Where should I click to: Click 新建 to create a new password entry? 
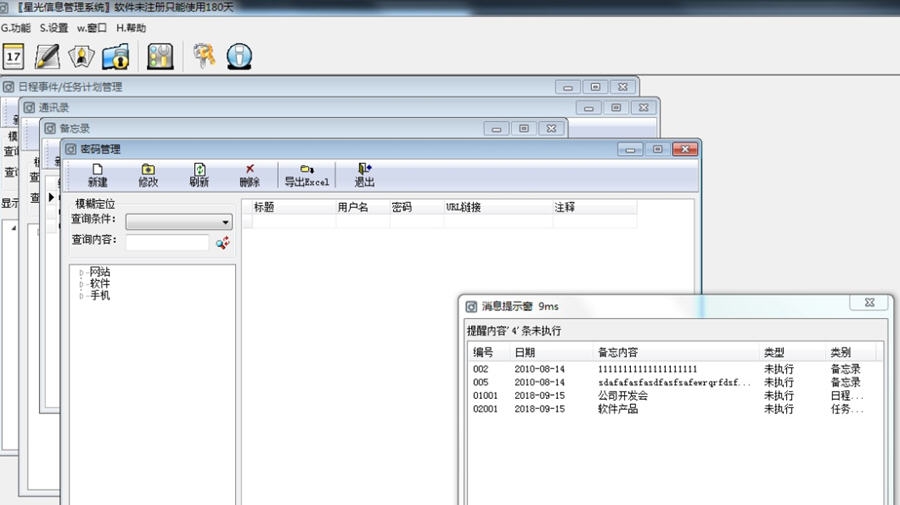pyautogui.click(x=97, y=176)
